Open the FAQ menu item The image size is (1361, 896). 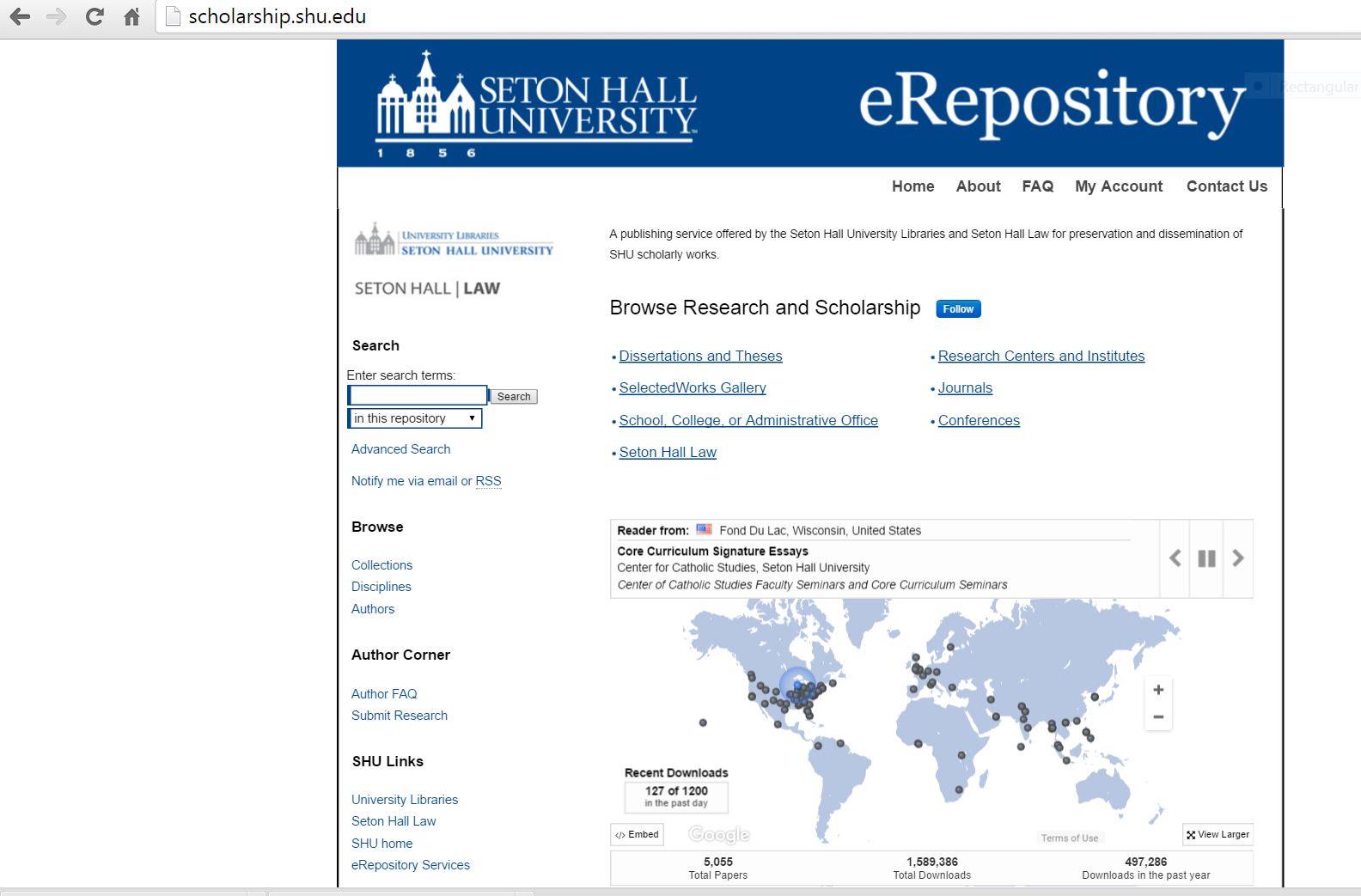pos(1037,186)
